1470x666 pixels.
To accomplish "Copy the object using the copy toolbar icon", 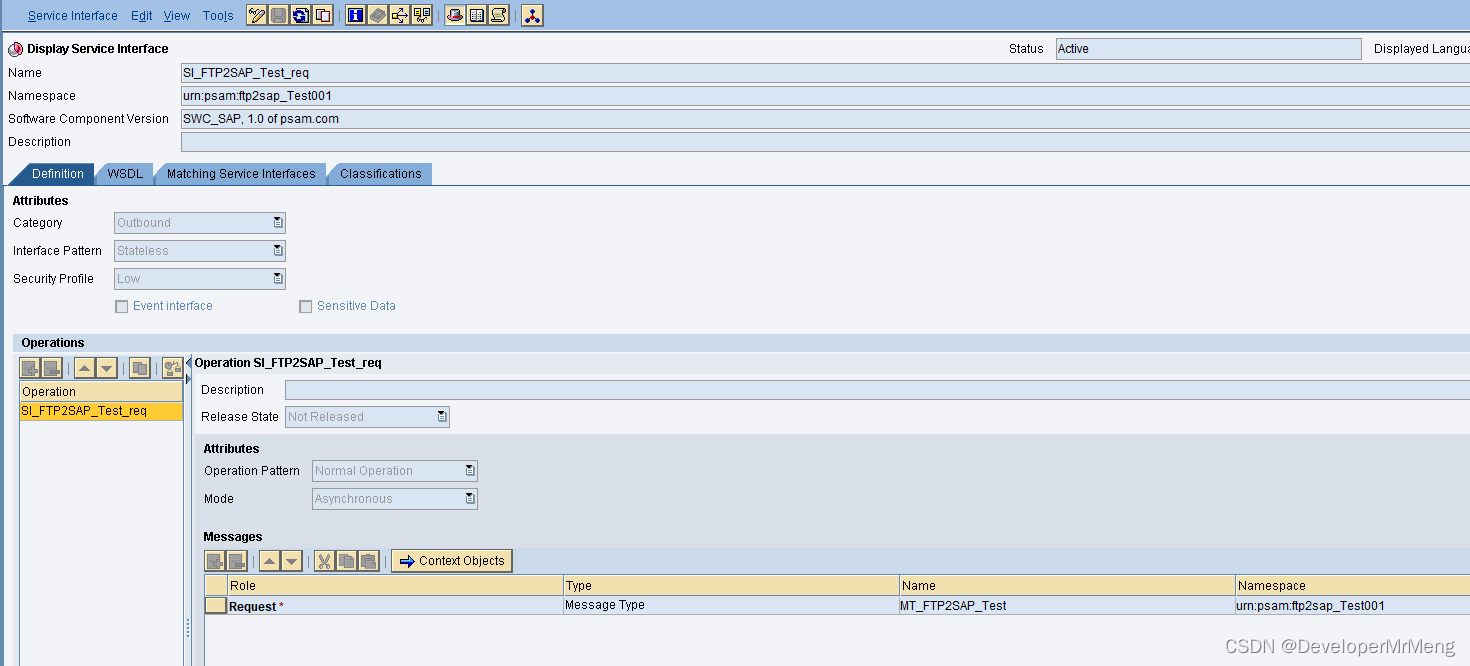I will (x=321, y=14).
